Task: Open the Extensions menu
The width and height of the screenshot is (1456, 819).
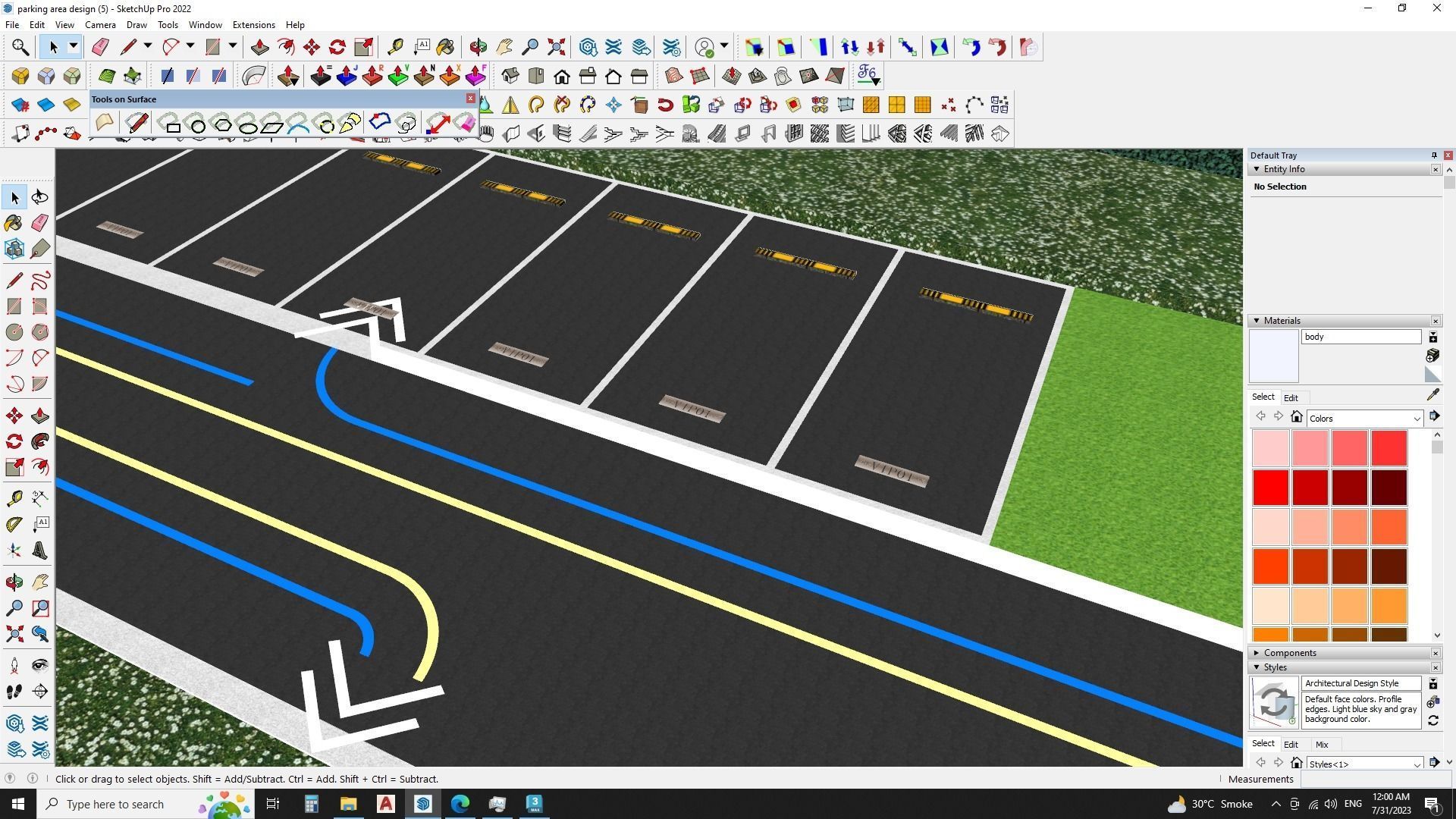Action: [253, 25]
